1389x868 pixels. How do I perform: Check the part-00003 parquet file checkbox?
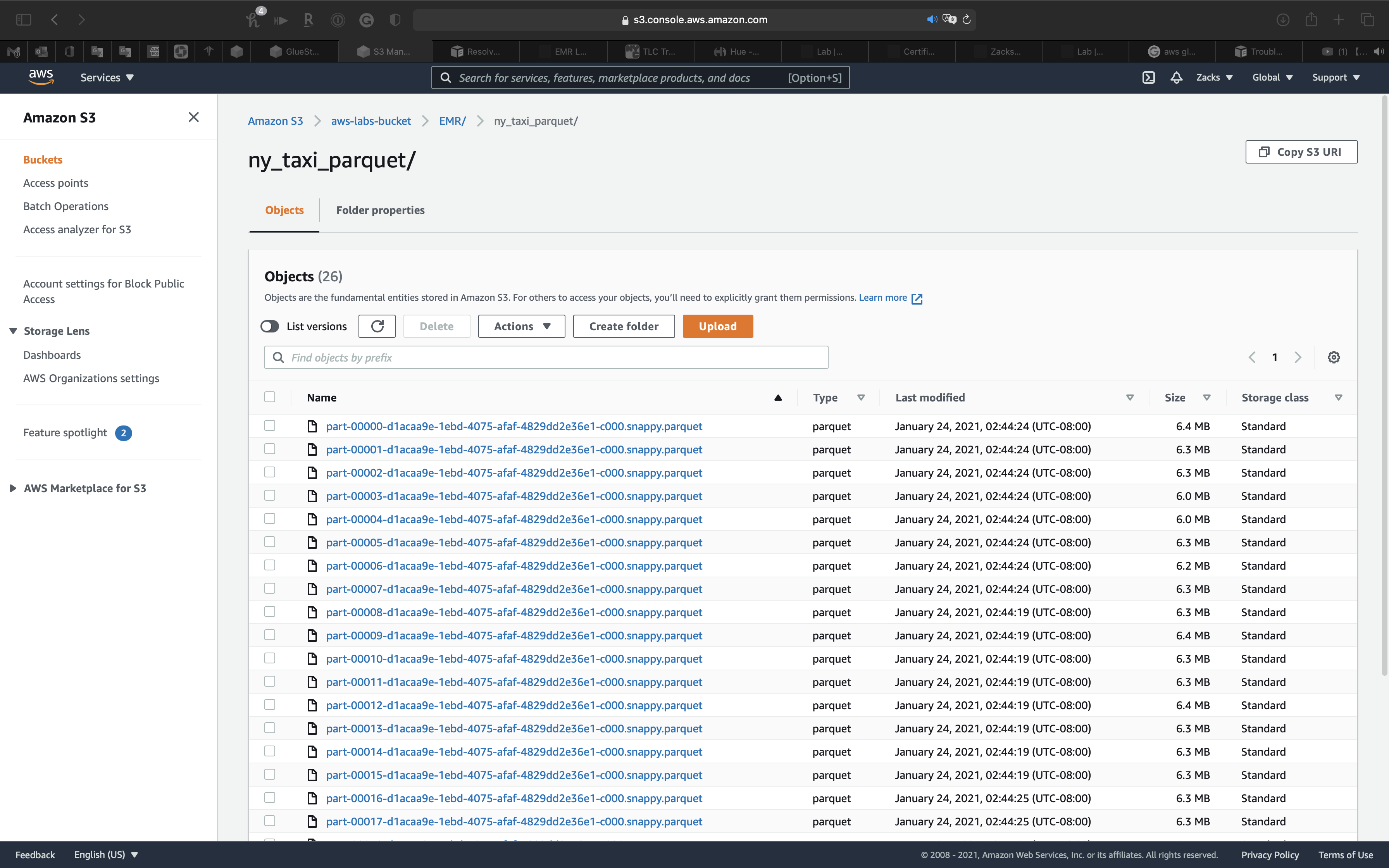pyautogui.click(x=270, y=496)
